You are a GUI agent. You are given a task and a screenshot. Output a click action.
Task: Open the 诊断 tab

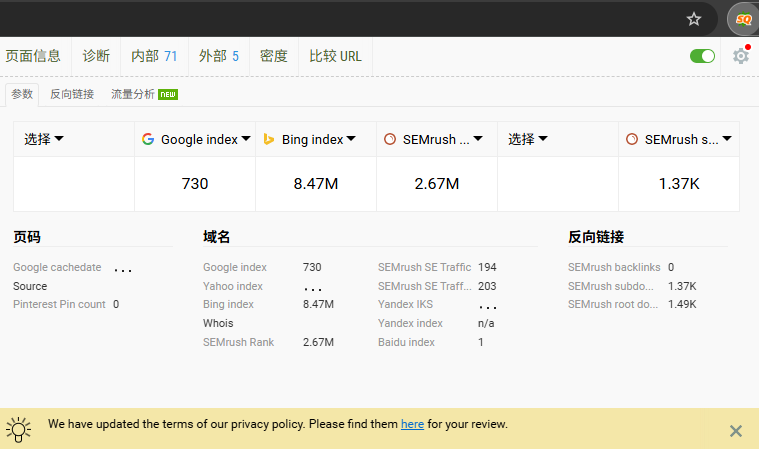[96, 56]
